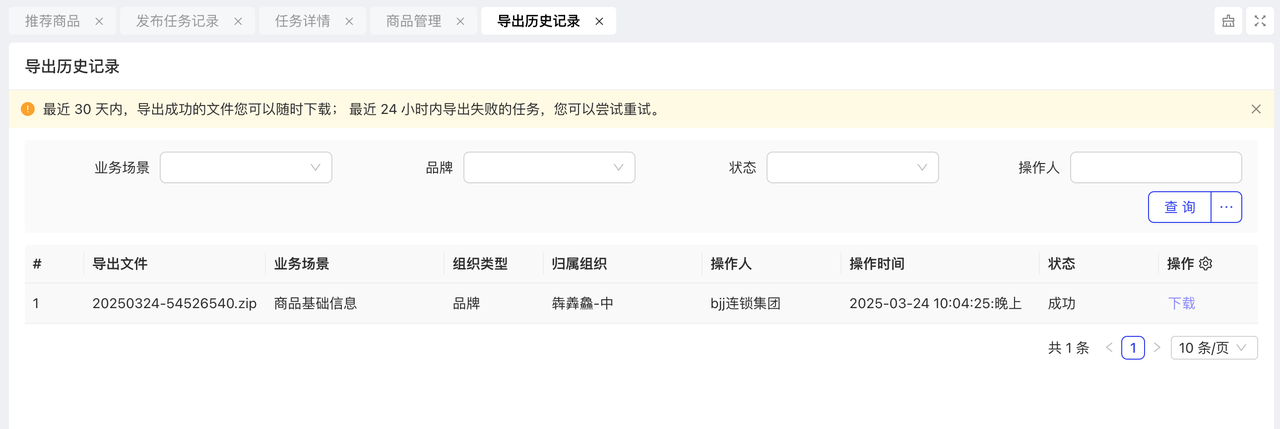The image size is (1280, 429).
Task: Click 操作人 column header
Action: (x=731, y=264)
